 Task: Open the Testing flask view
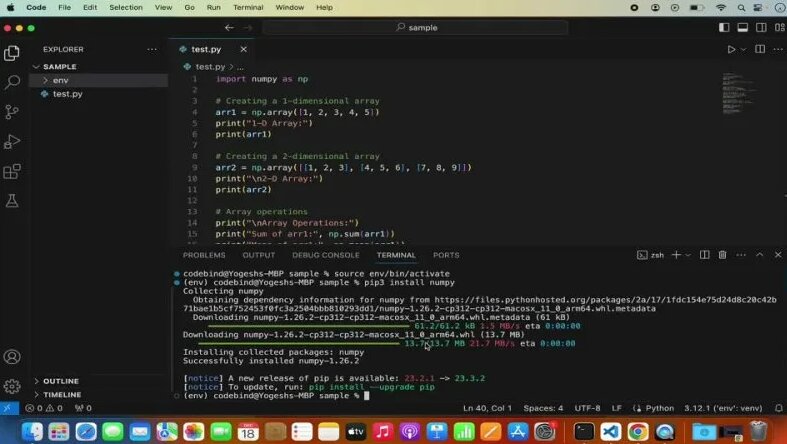point(12,201)
